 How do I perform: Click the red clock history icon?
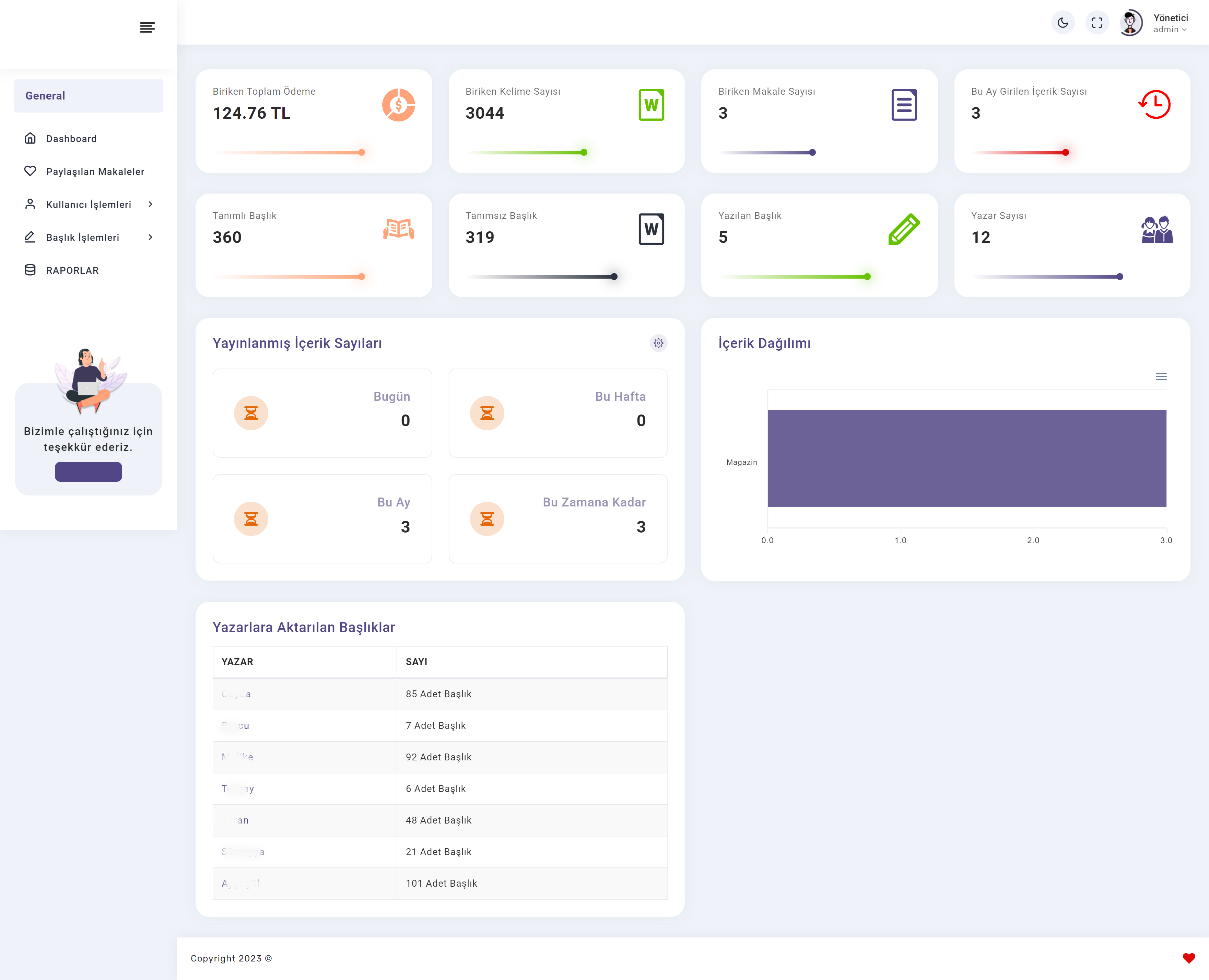coord(1155,104)
